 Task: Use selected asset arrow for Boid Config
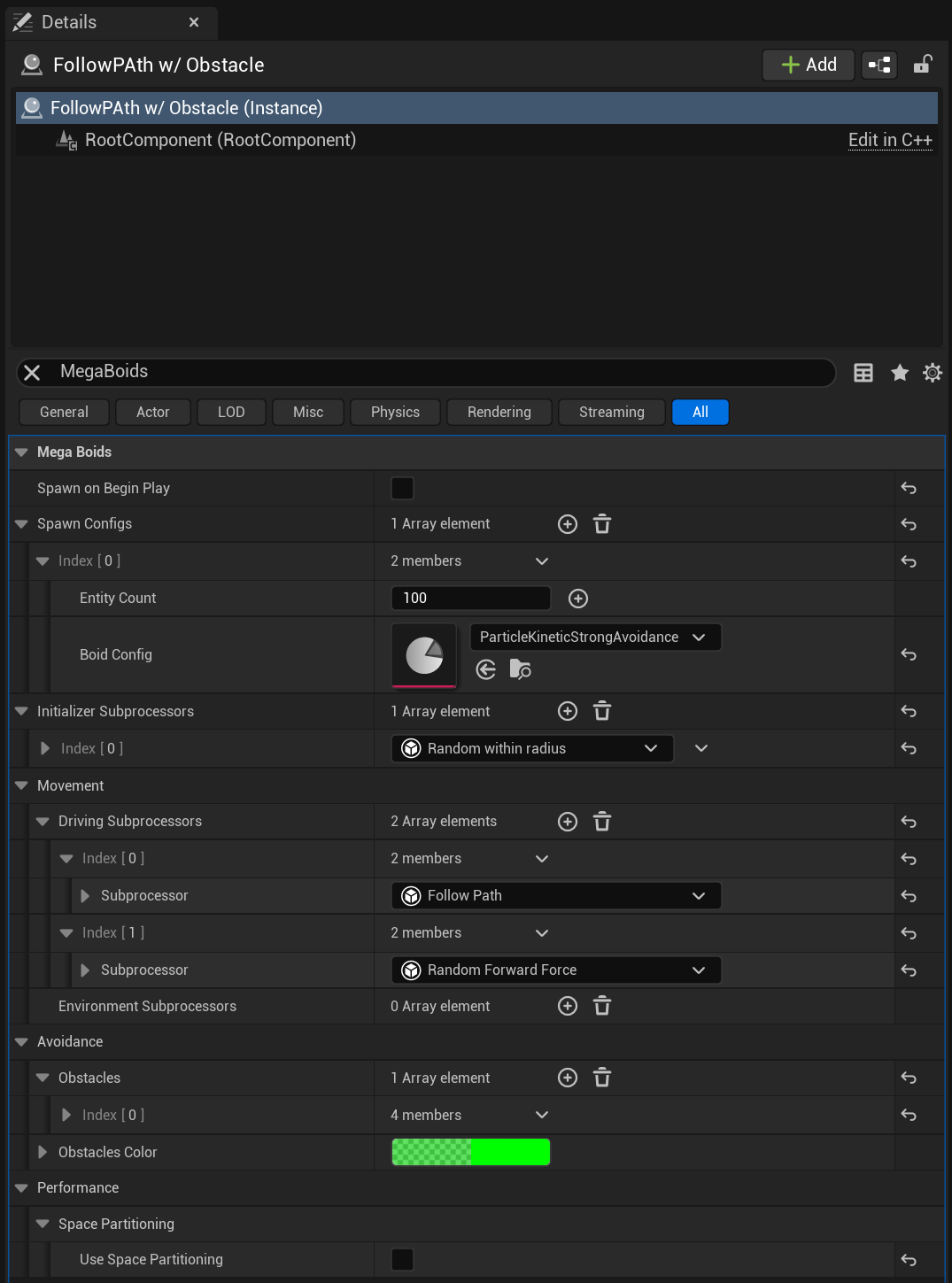click(486, 669)
